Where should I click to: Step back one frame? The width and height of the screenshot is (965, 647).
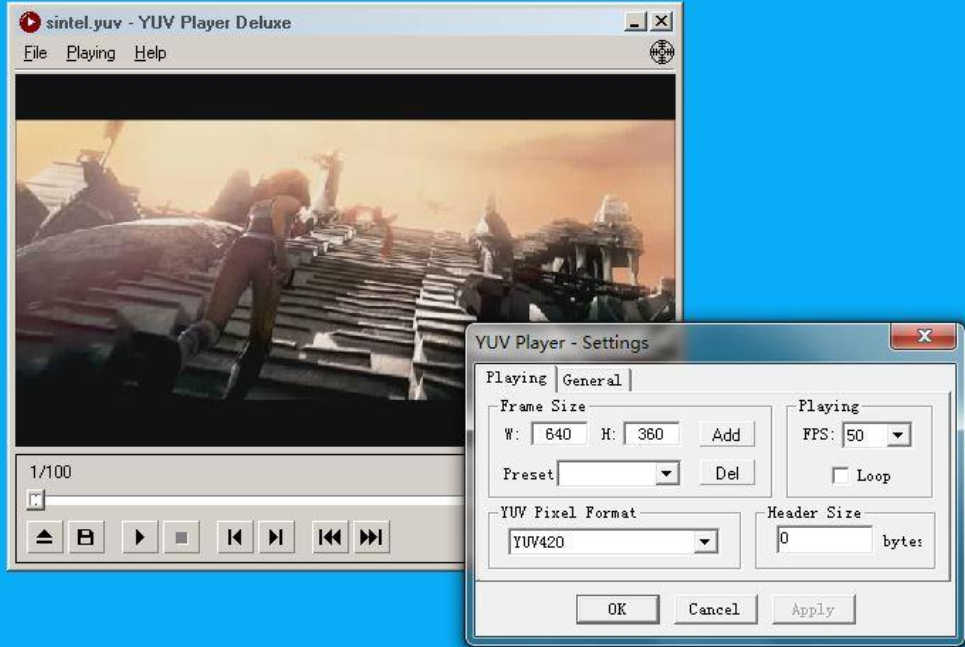235,537
